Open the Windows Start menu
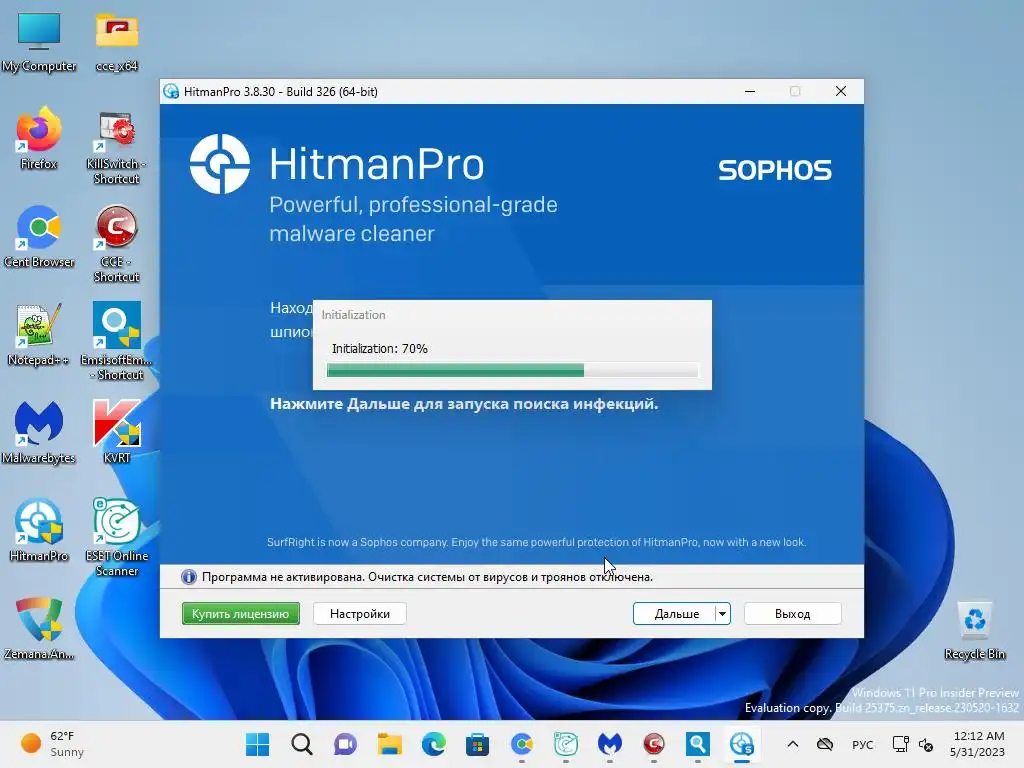The width and height of the screenshot is (1024, 768). click(257, 744)
